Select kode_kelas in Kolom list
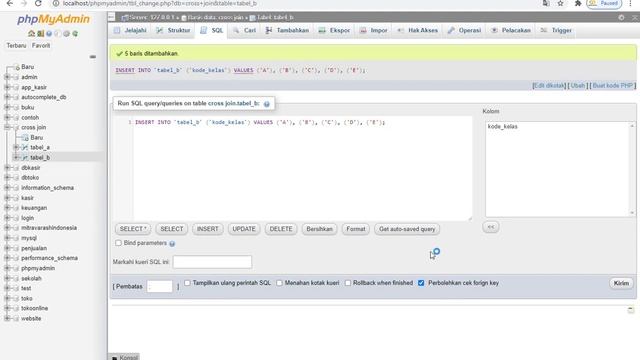Viewport: 640px width, 360px height. pos(502,127)
